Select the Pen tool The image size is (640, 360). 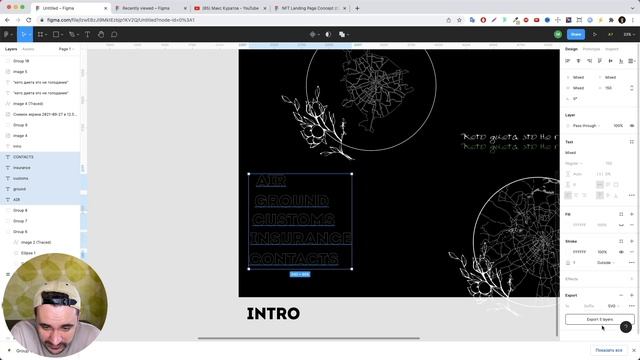click(x=72, y=35)
